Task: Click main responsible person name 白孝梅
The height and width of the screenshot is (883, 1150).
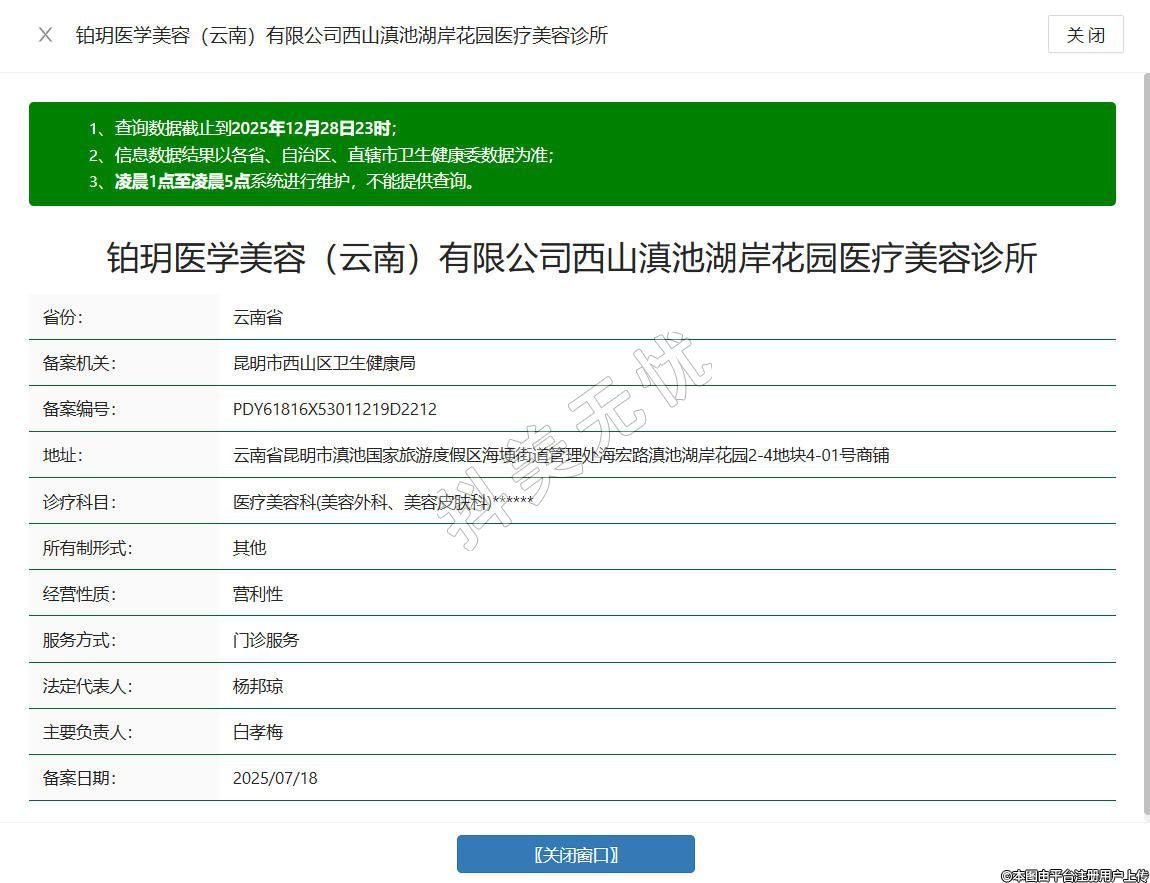Action: click(258, 732)
